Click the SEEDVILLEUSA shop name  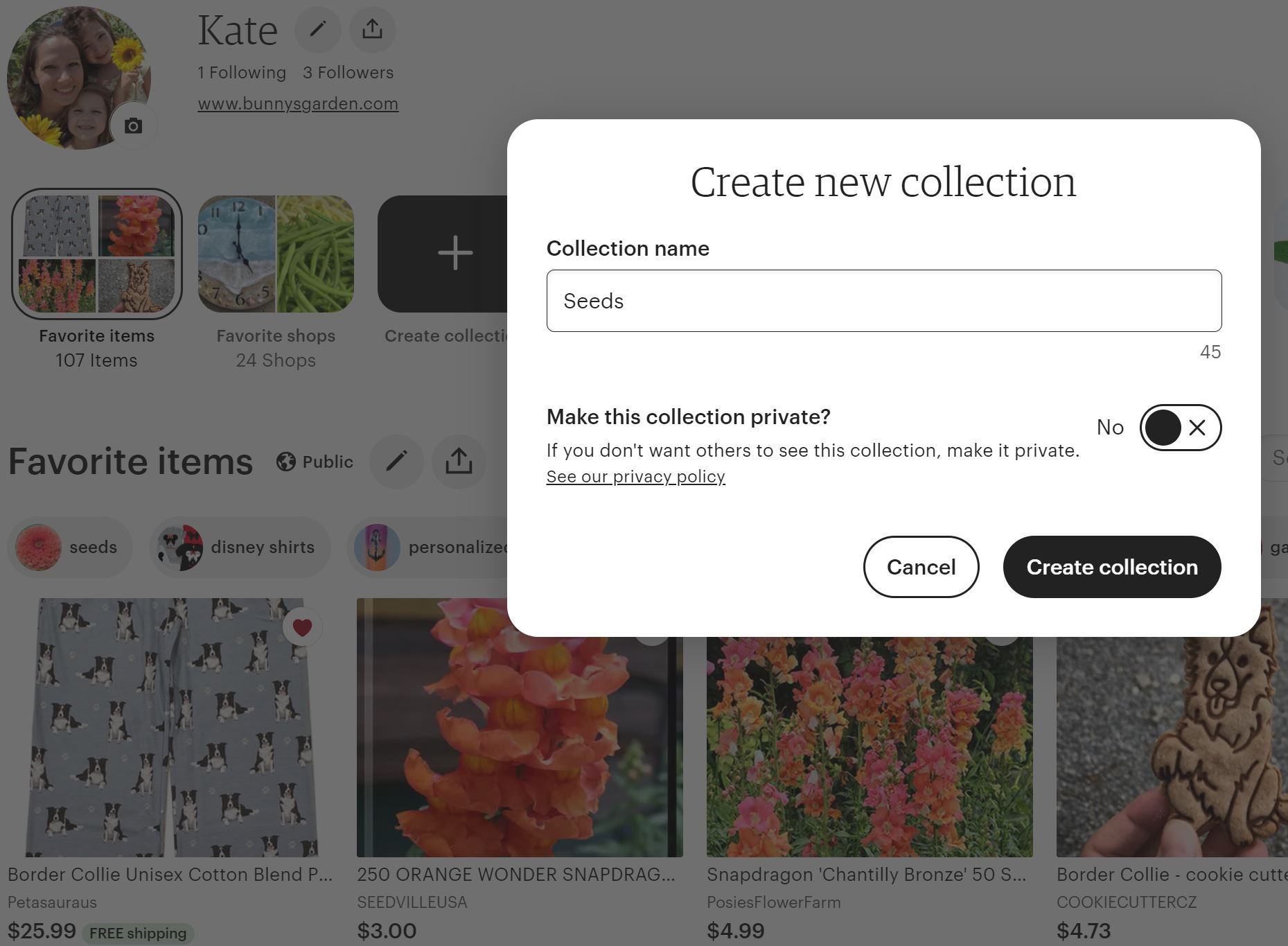412,903
